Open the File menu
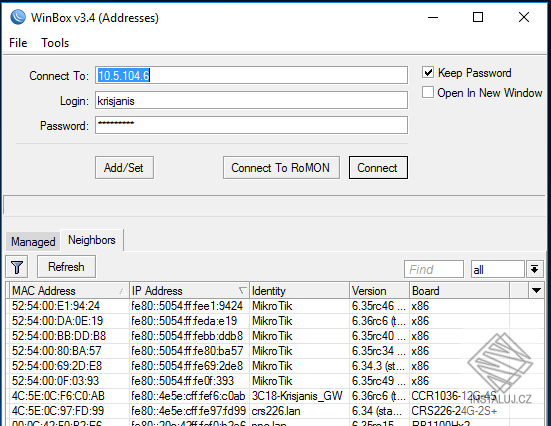This screenshot has height=426, width=551. coord(18,43)
